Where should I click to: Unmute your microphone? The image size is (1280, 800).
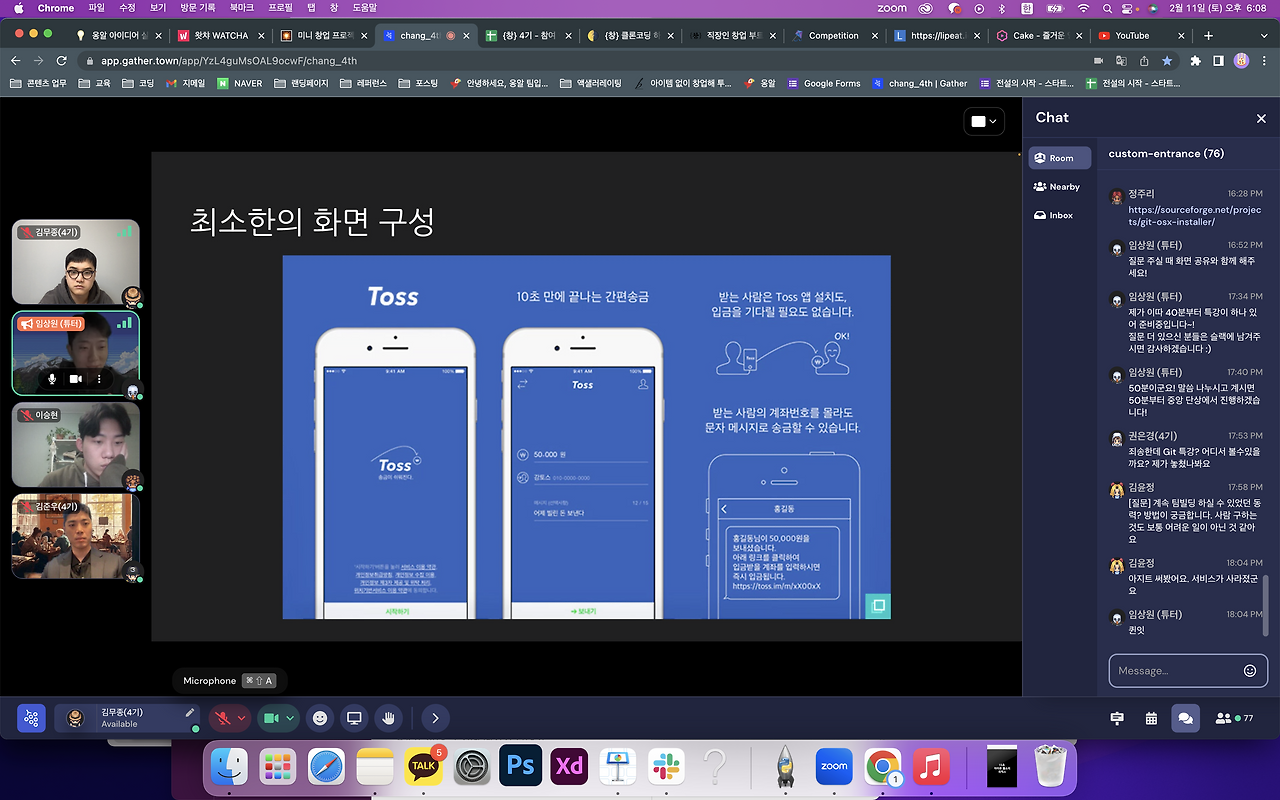[222, 718]
